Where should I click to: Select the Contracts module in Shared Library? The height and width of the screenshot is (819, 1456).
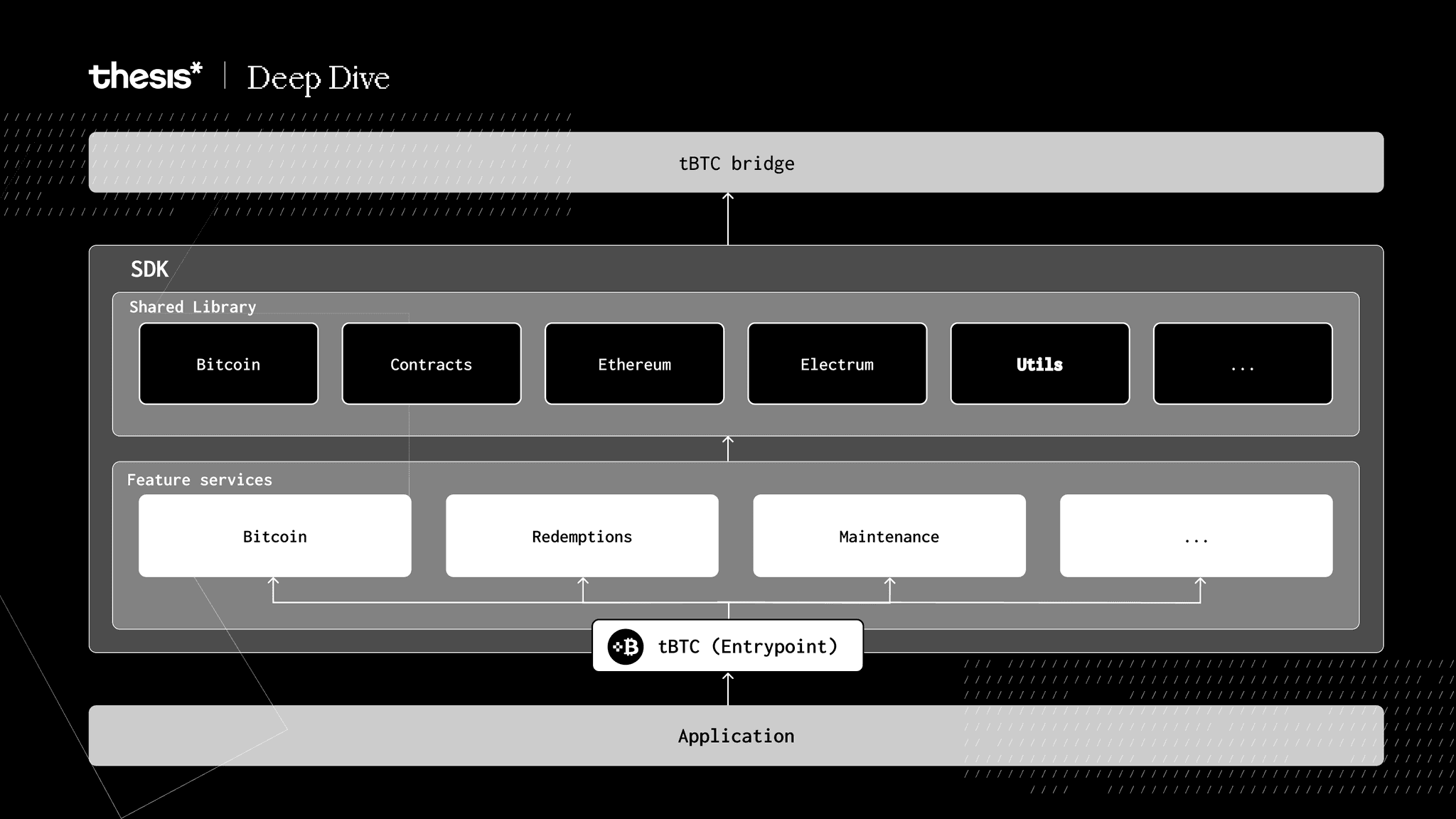click(x=431, y=363)
